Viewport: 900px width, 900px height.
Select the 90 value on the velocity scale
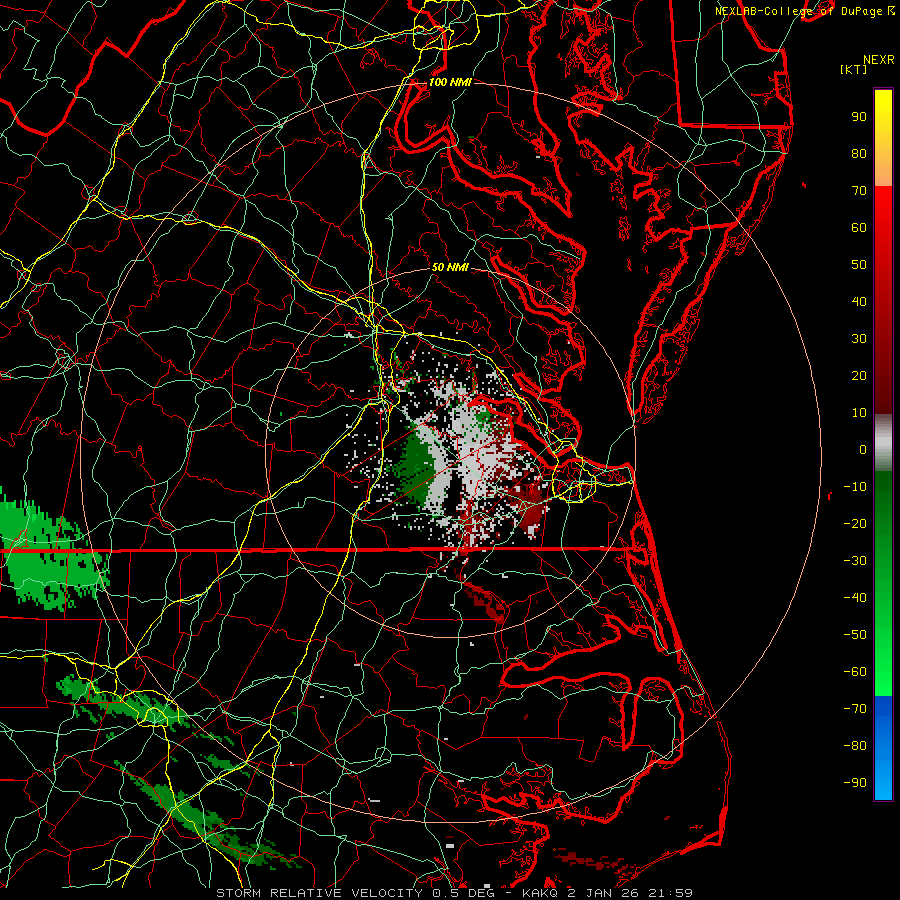859,117
